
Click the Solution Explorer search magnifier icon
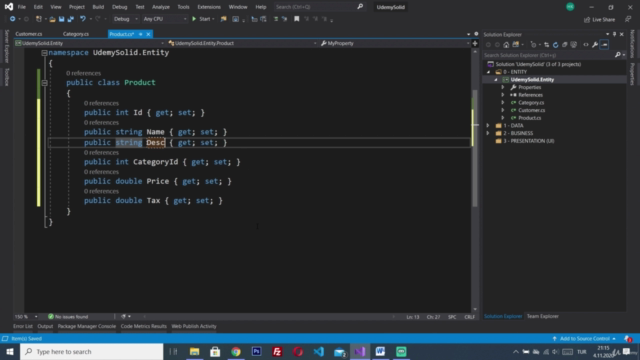point(618,55)
